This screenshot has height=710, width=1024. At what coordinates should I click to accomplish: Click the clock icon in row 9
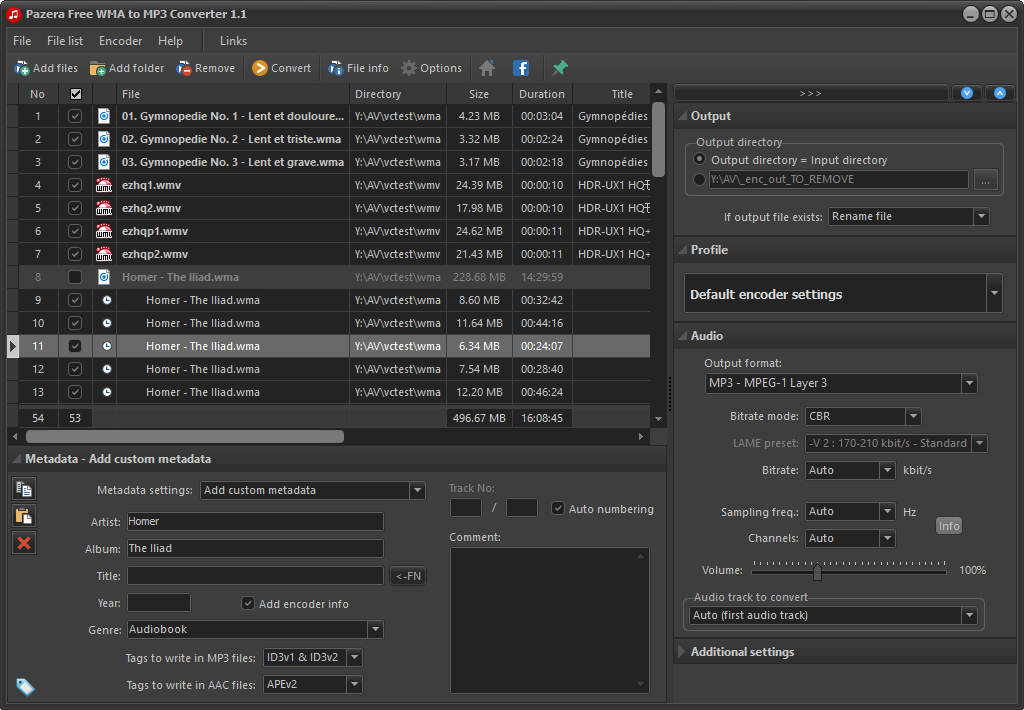[x=106, y=300]
